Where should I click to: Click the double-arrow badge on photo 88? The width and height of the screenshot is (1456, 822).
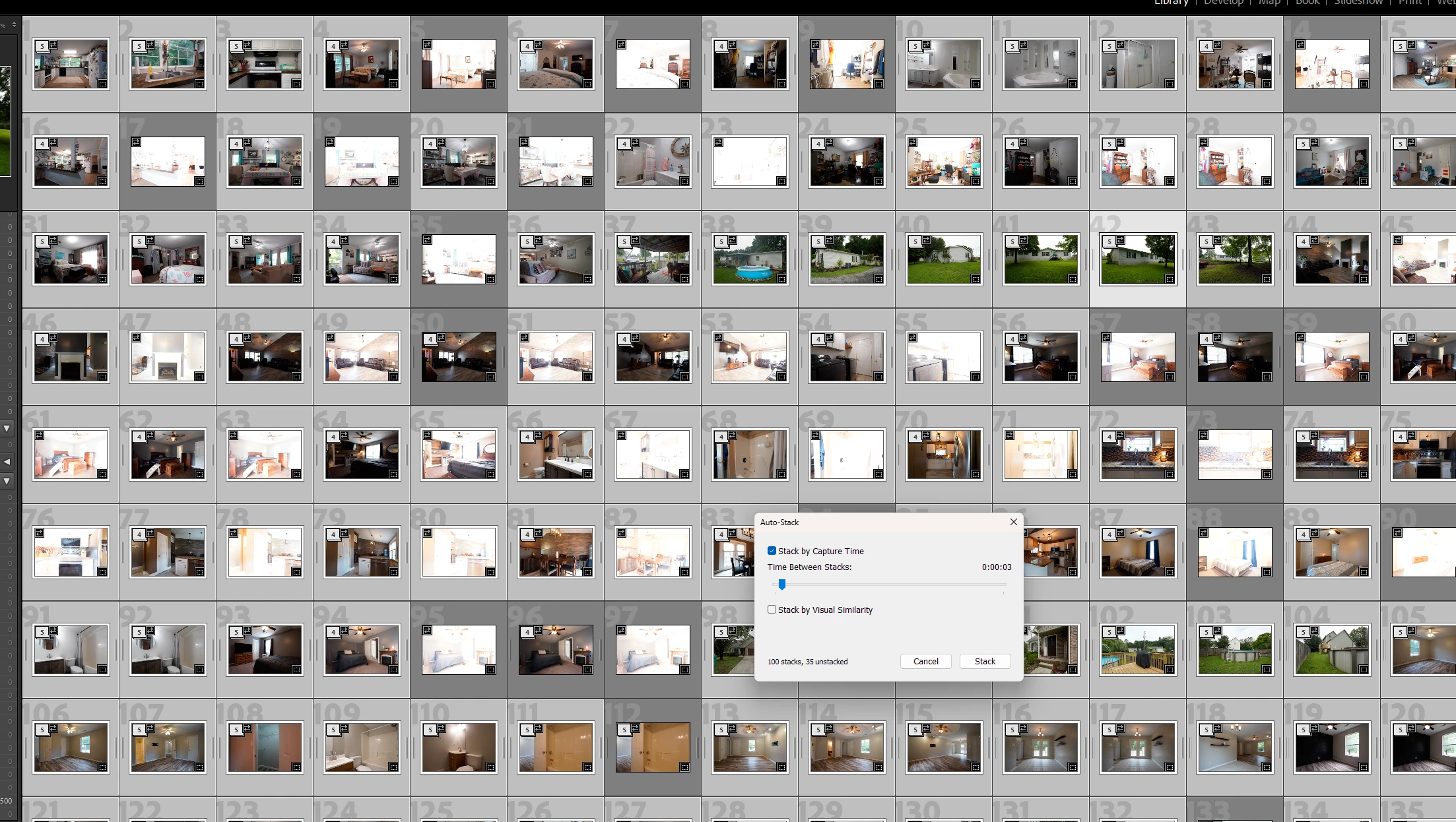coord(1203,533)
